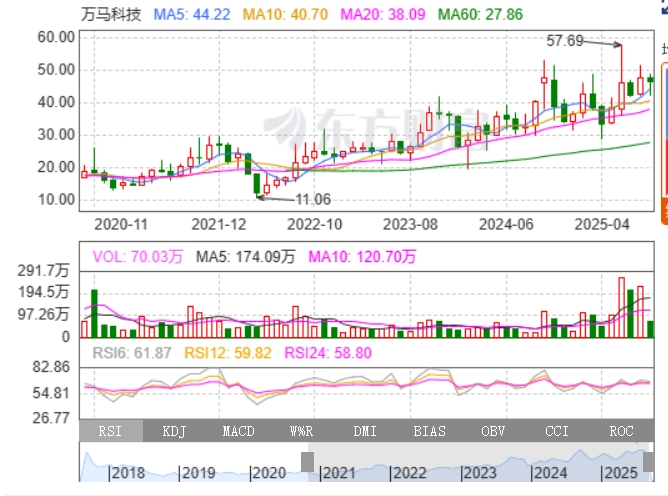
Task: Click the 2025 marker inside selected range
Action: [x=619, y=473]
